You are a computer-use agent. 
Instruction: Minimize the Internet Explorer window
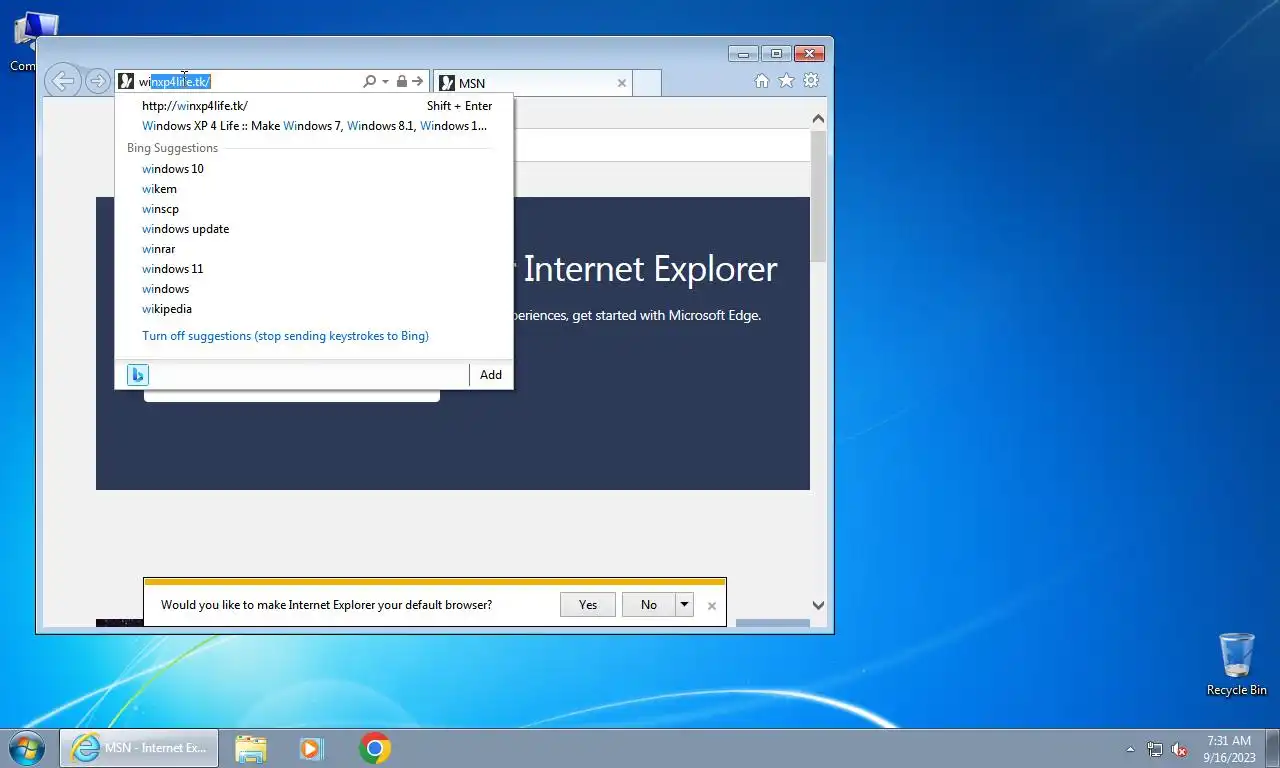[743, 54]
